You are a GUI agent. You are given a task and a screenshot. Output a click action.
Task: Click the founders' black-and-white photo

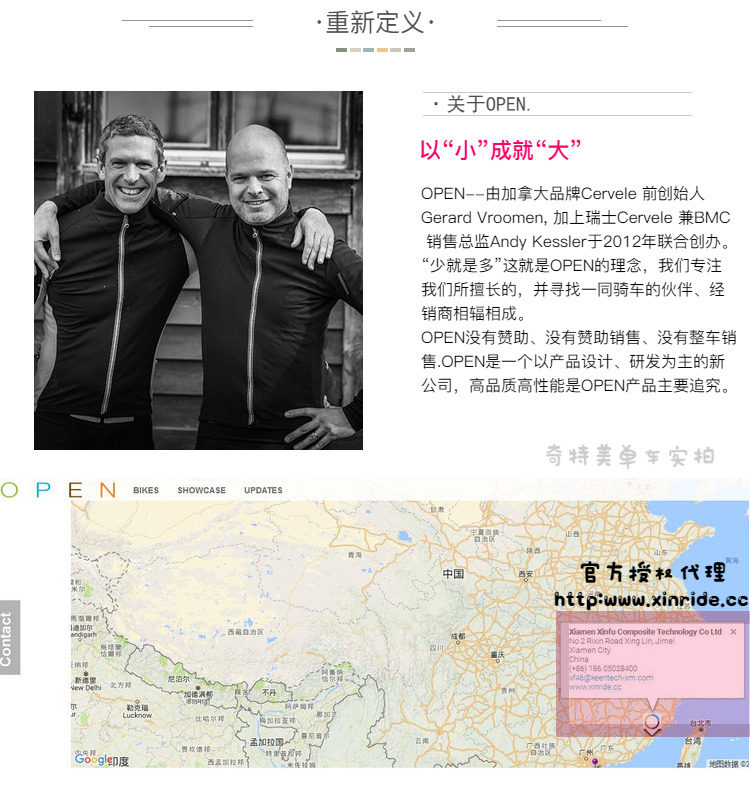198,270
